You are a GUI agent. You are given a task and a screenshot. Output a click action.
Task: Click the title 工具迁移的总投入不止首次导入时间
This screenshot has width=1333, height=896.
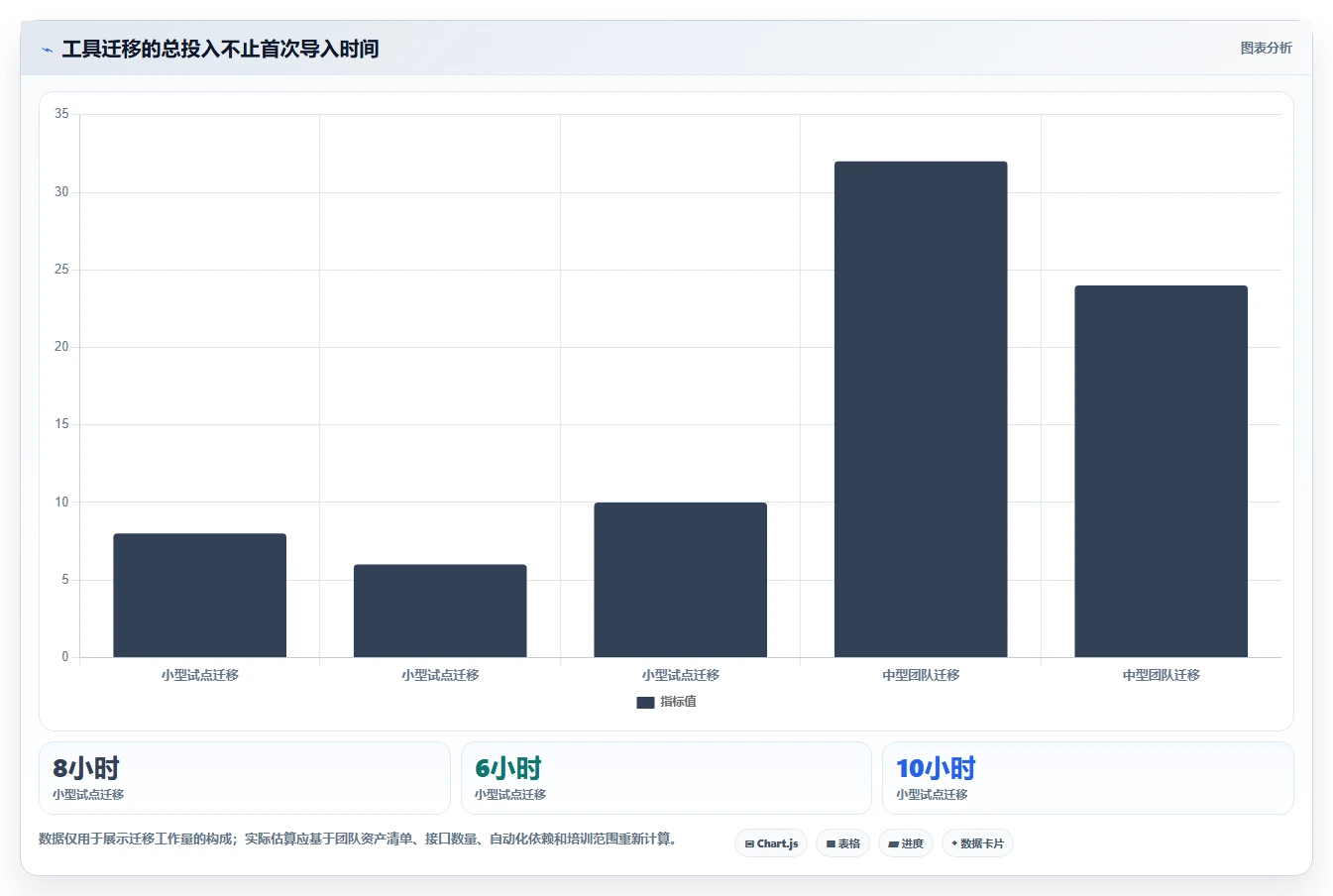pos(220,49)
